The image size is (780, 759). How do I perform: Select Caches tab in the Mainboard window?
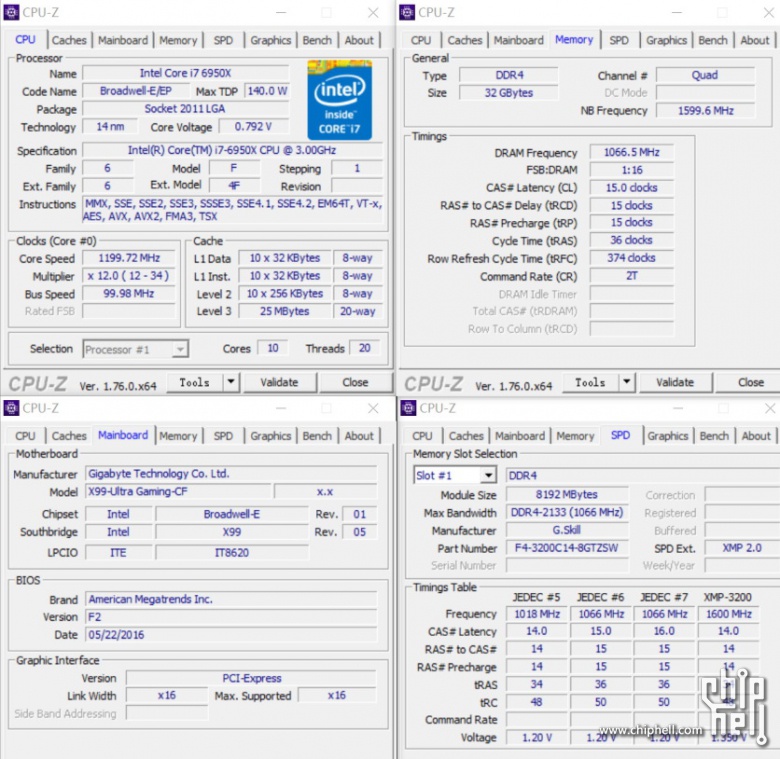(x=69, y=436)
